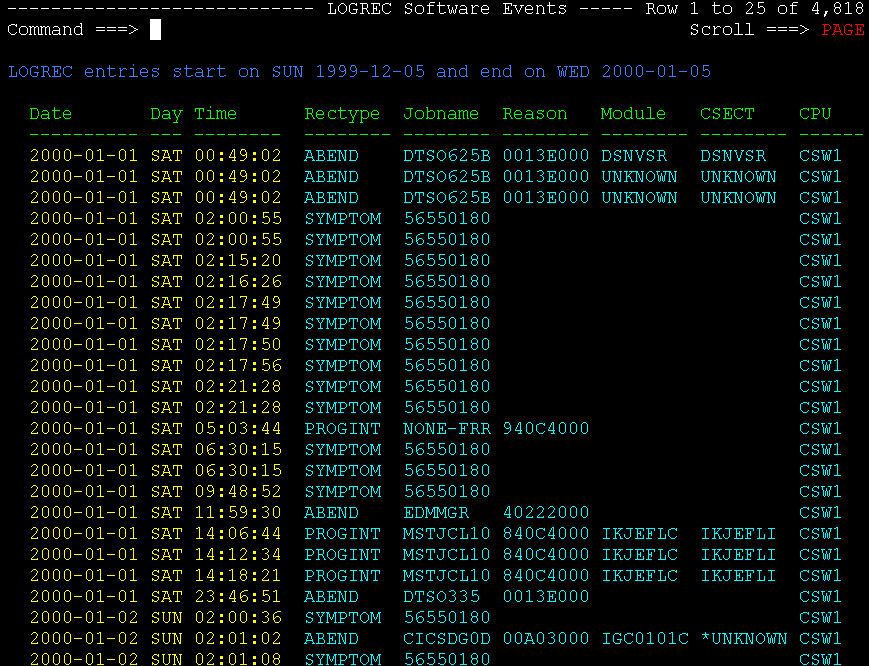Image resolution: width=869 pixels, height=666 pixels.
Task: Select the Date column header
Action: 50,114
